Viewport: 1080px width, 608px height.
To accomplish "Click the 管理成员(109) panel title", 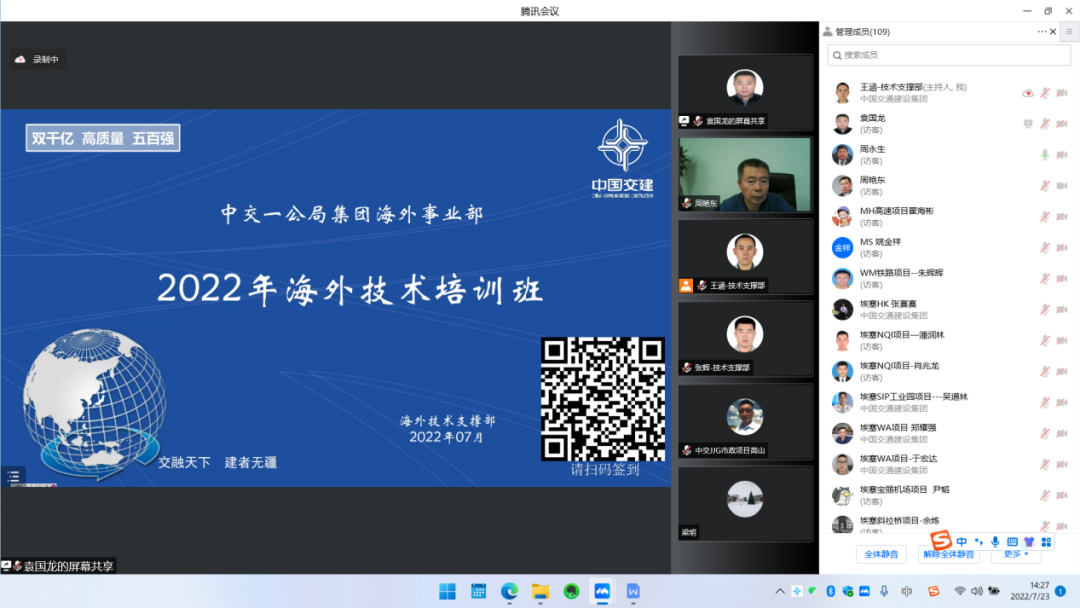I will point(862,32).
